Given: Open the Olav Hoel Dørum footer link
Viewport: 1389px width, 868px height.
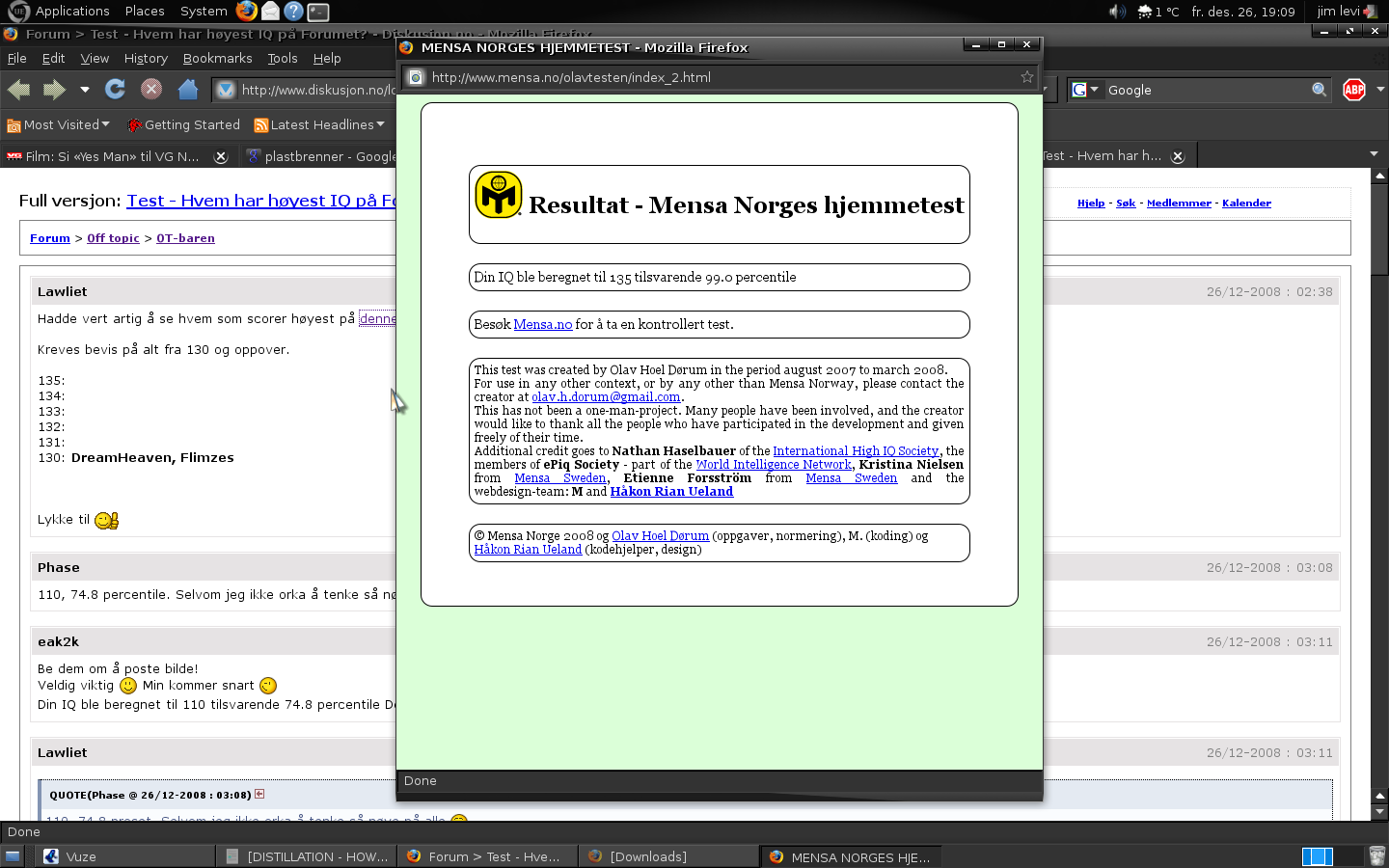Looking at the screenshot, I should 660,536.
